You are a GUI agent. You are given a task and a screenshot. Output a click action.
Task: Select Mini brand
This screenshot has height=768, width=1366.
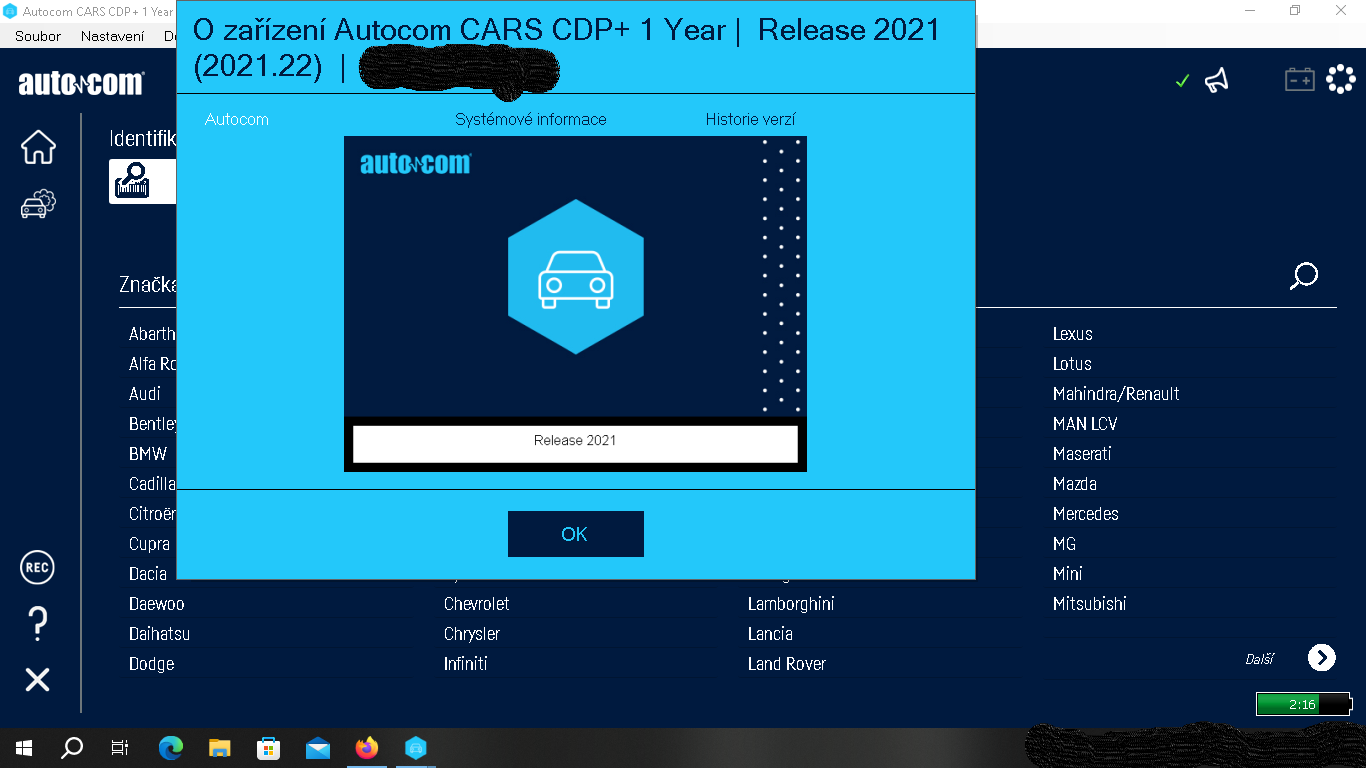click(x=1067, y=574)
